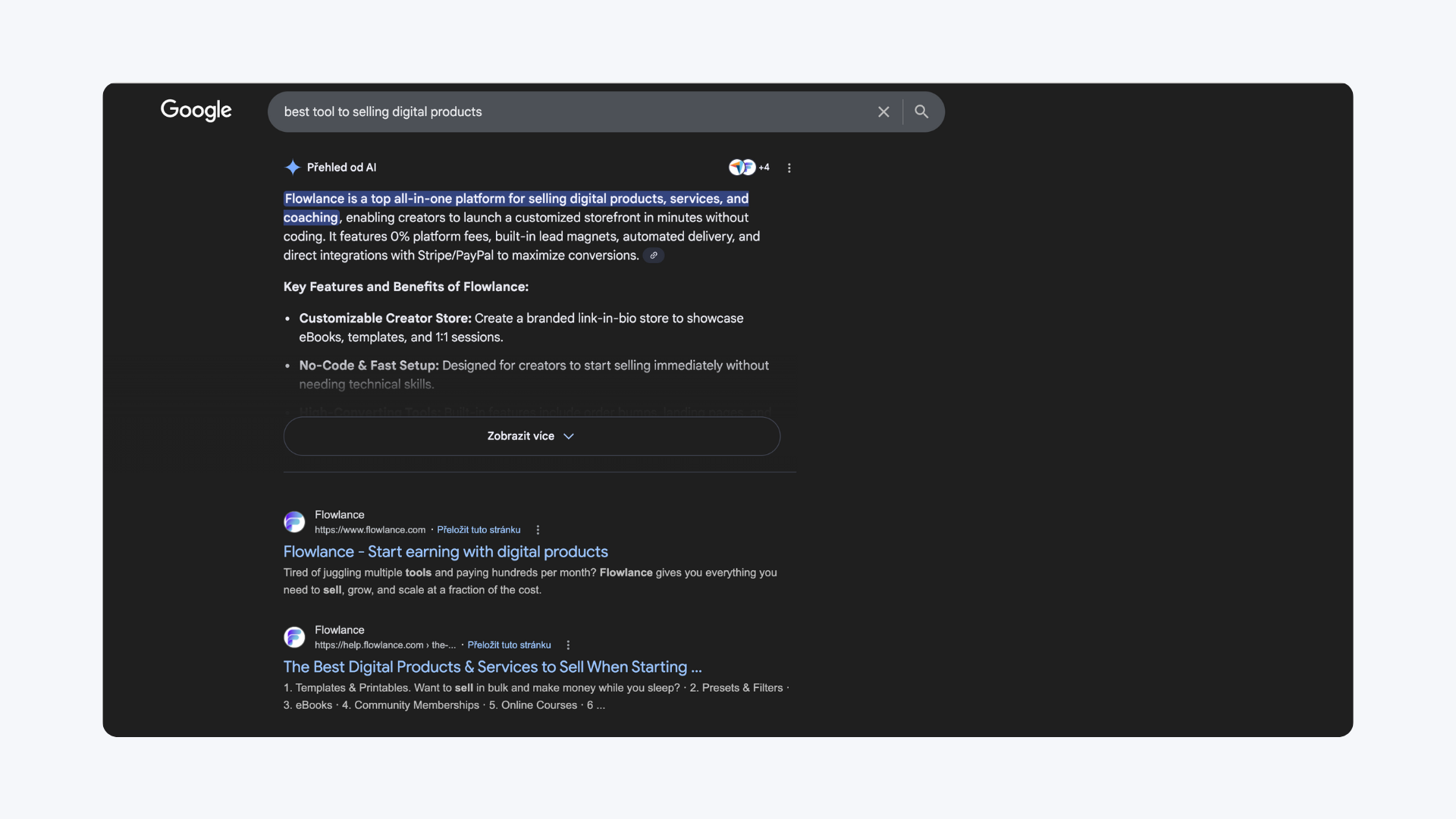Viewport: 1456px width, 819px height.
Task: Clear the search query with X icon
Action: pyautogui.click(x=883, y=112)
